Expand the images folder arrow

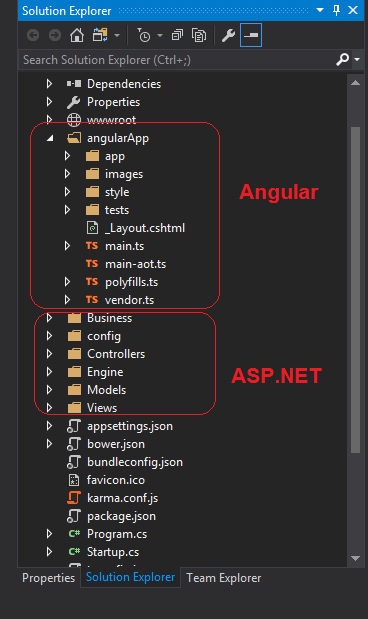click(68, 174)
